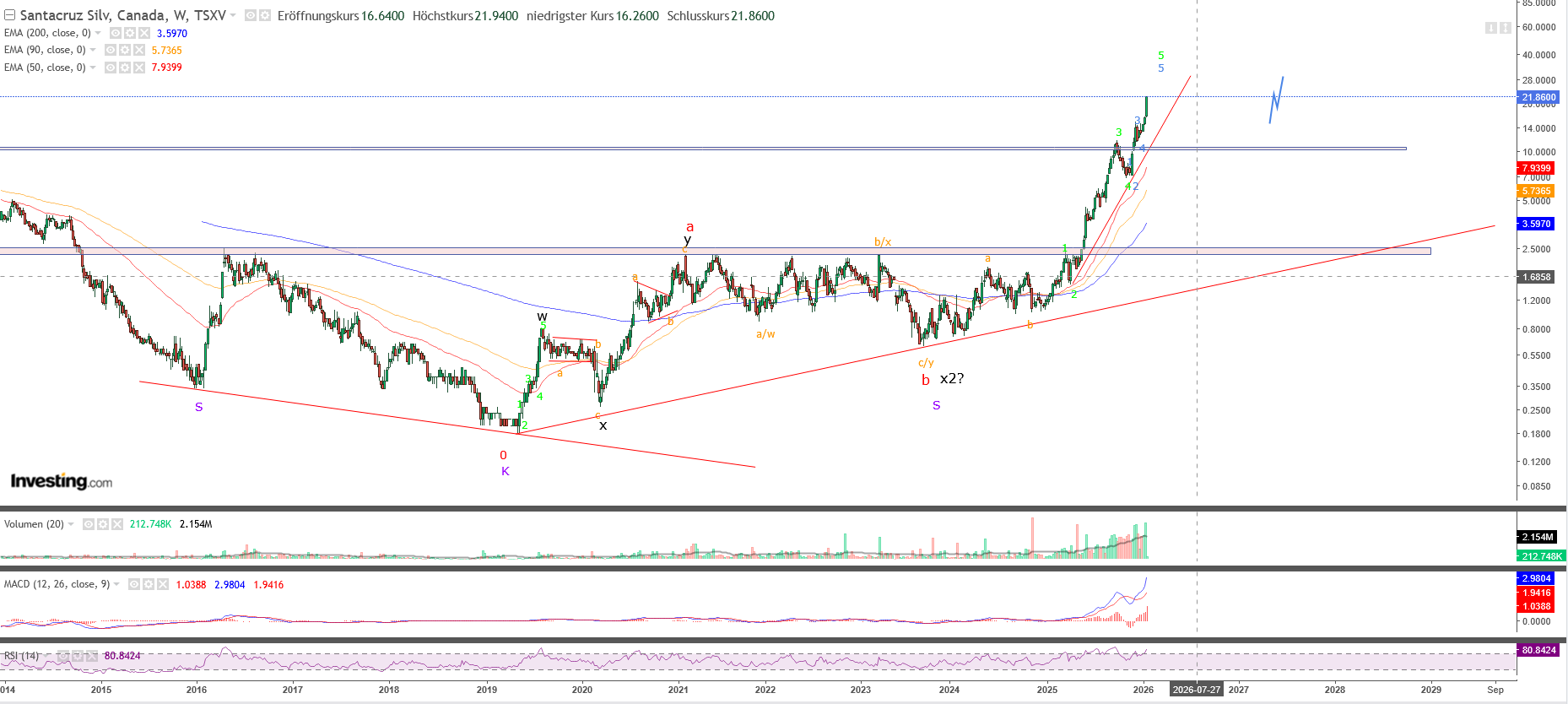
Task: Open the EMA 50 dropdown arrow
Action: [x=93, y=68]
